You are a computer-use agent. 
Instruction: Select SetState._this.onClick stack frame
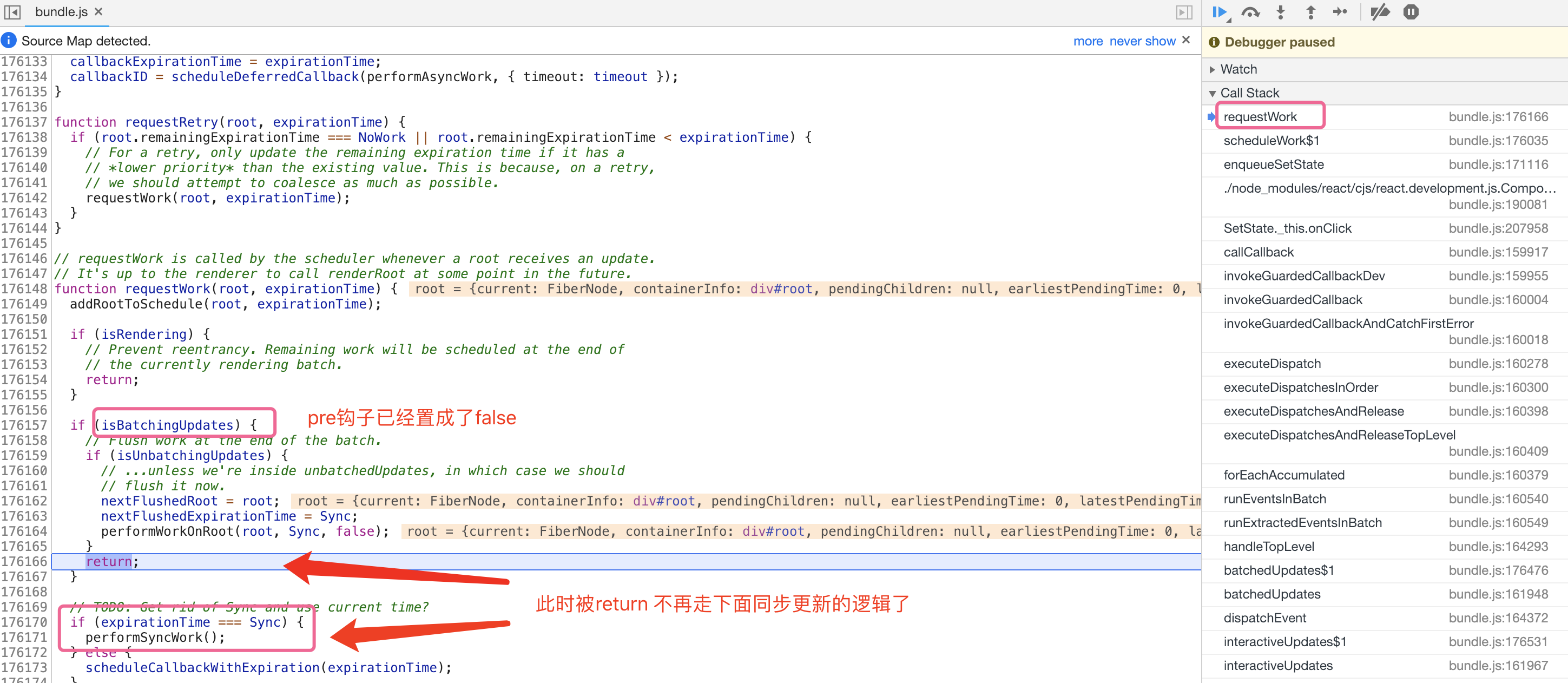(1385, 228)
